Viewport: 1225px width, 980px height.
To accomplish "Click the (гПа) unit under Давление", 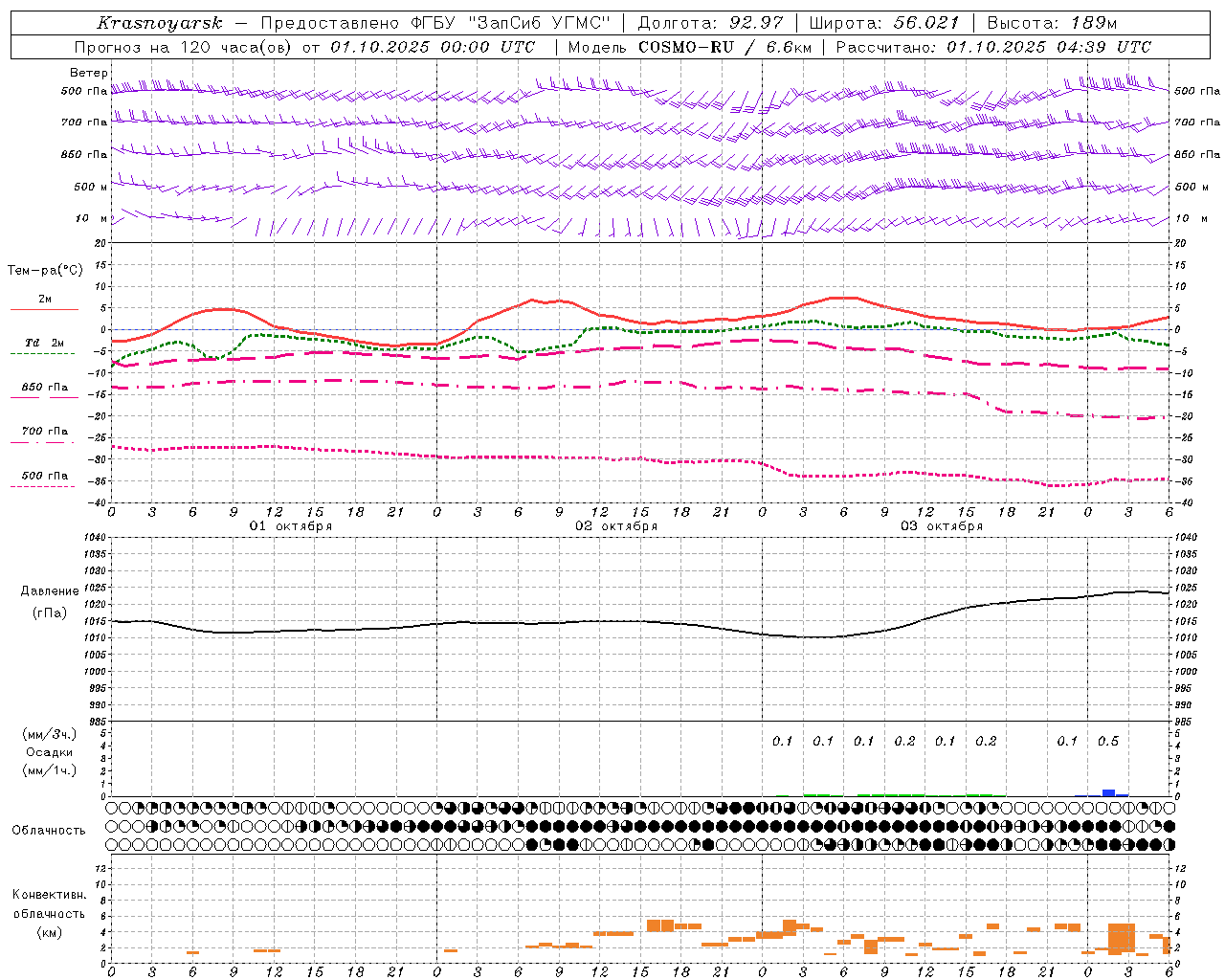I will point(50,612).
